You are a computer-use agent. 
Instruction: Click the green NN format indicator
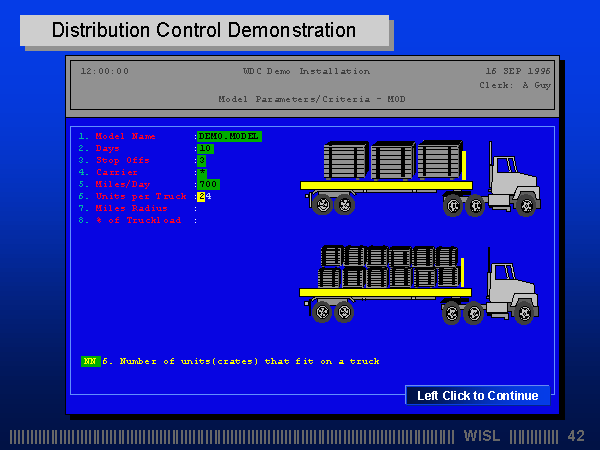[90, 361]
